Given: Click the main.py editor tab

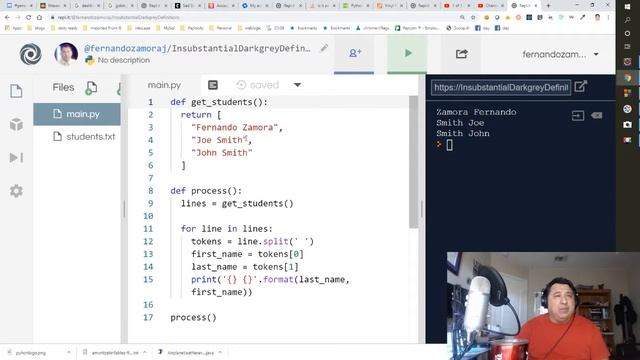Looking at the screenshot, I should [x=164, y=85].
